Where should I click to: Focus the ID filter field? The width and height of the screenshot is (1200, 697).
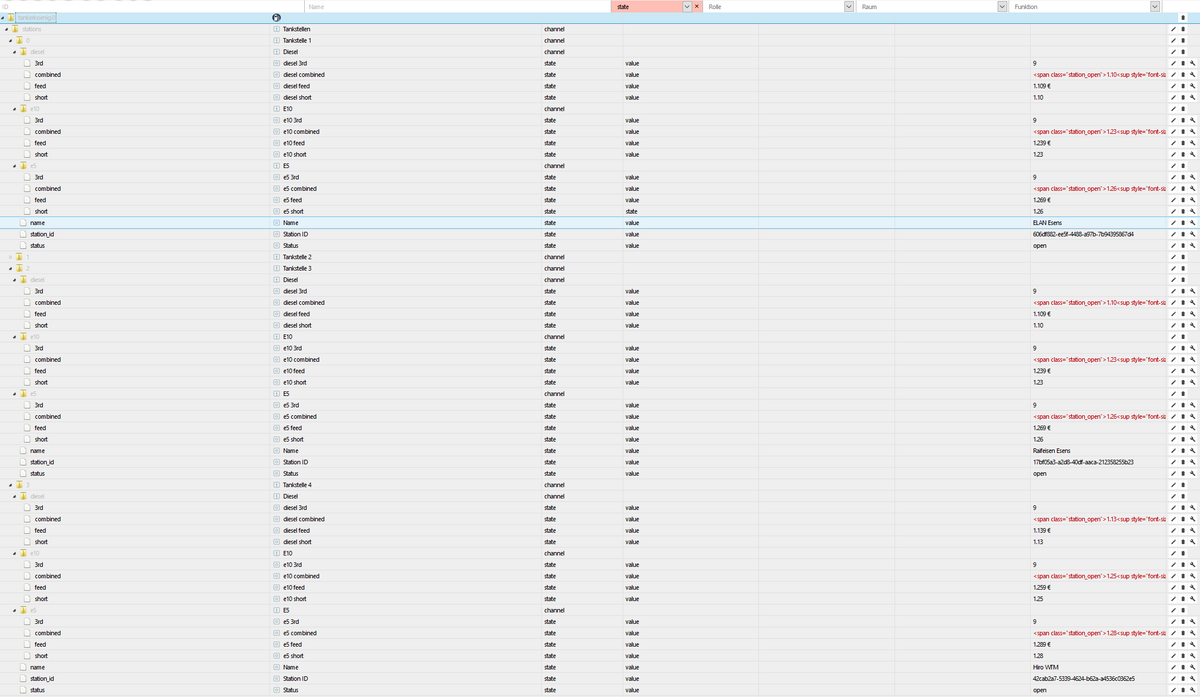coord(152,7)
